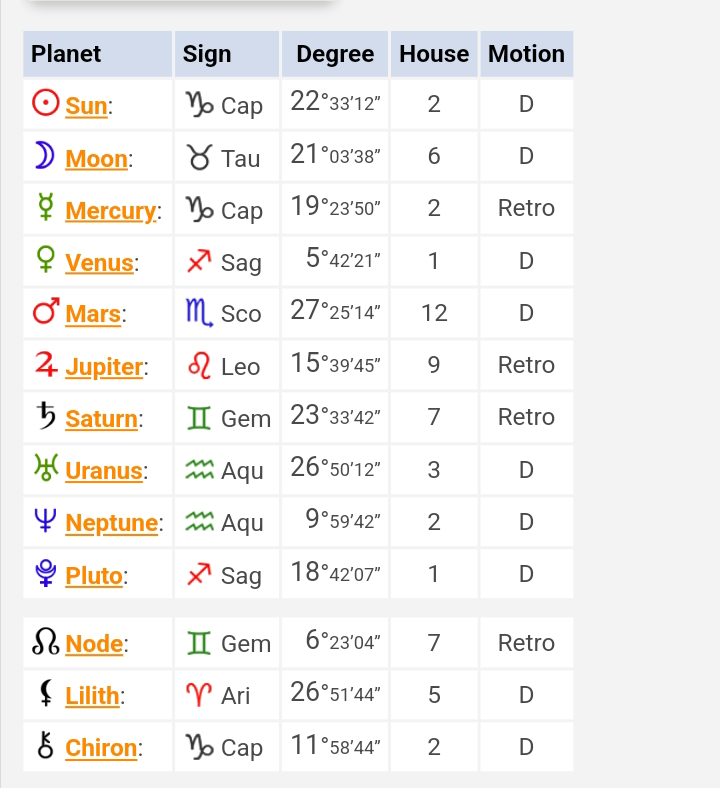
Task: Click the House column header
Action: click(434, 54)
